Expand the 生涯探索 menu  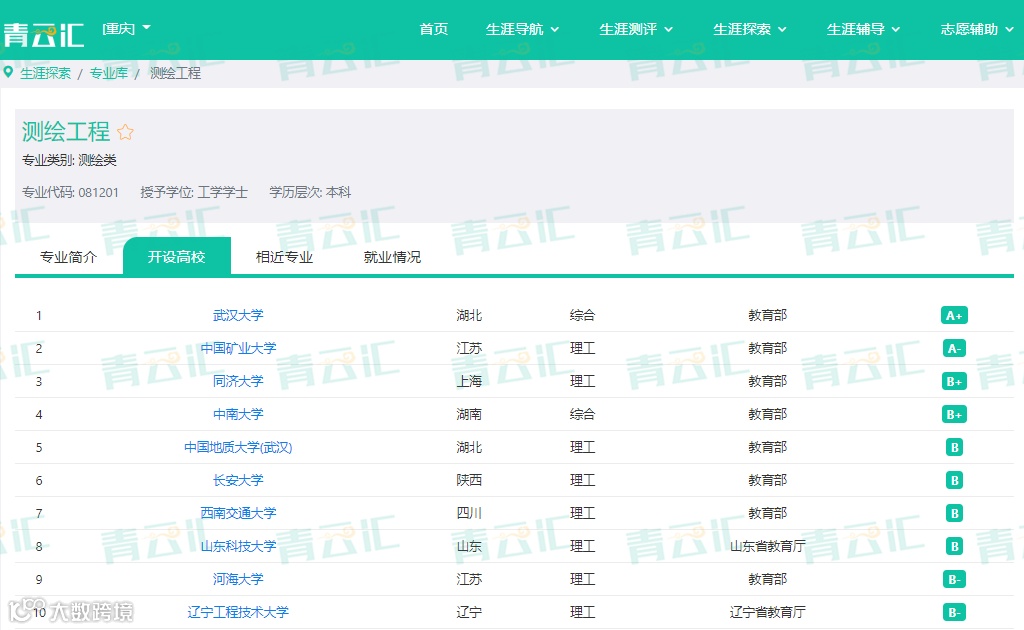coord(749,29)
